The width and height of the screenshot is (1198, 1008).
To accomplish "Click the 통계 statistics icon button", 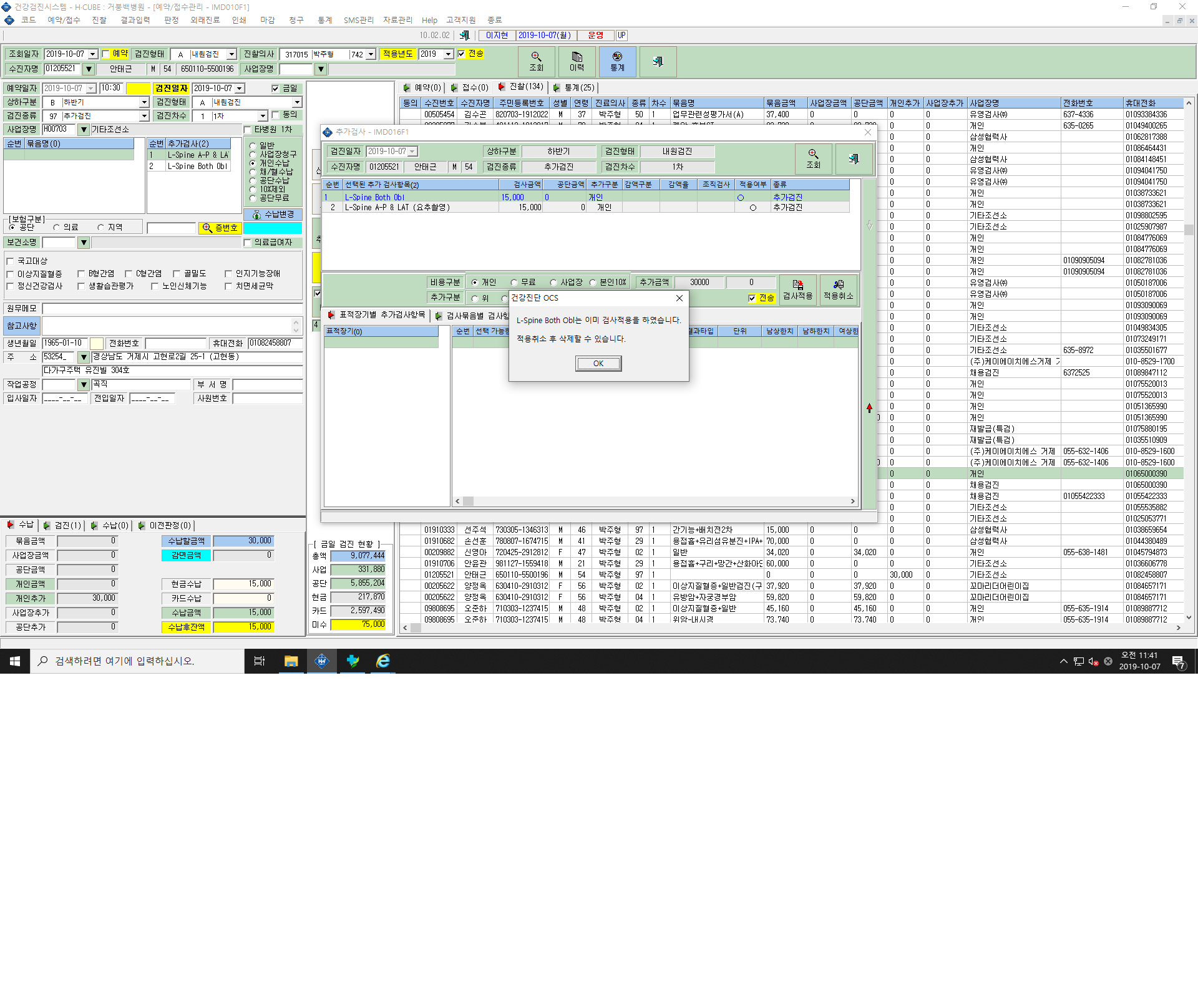I will coord(617,62).
